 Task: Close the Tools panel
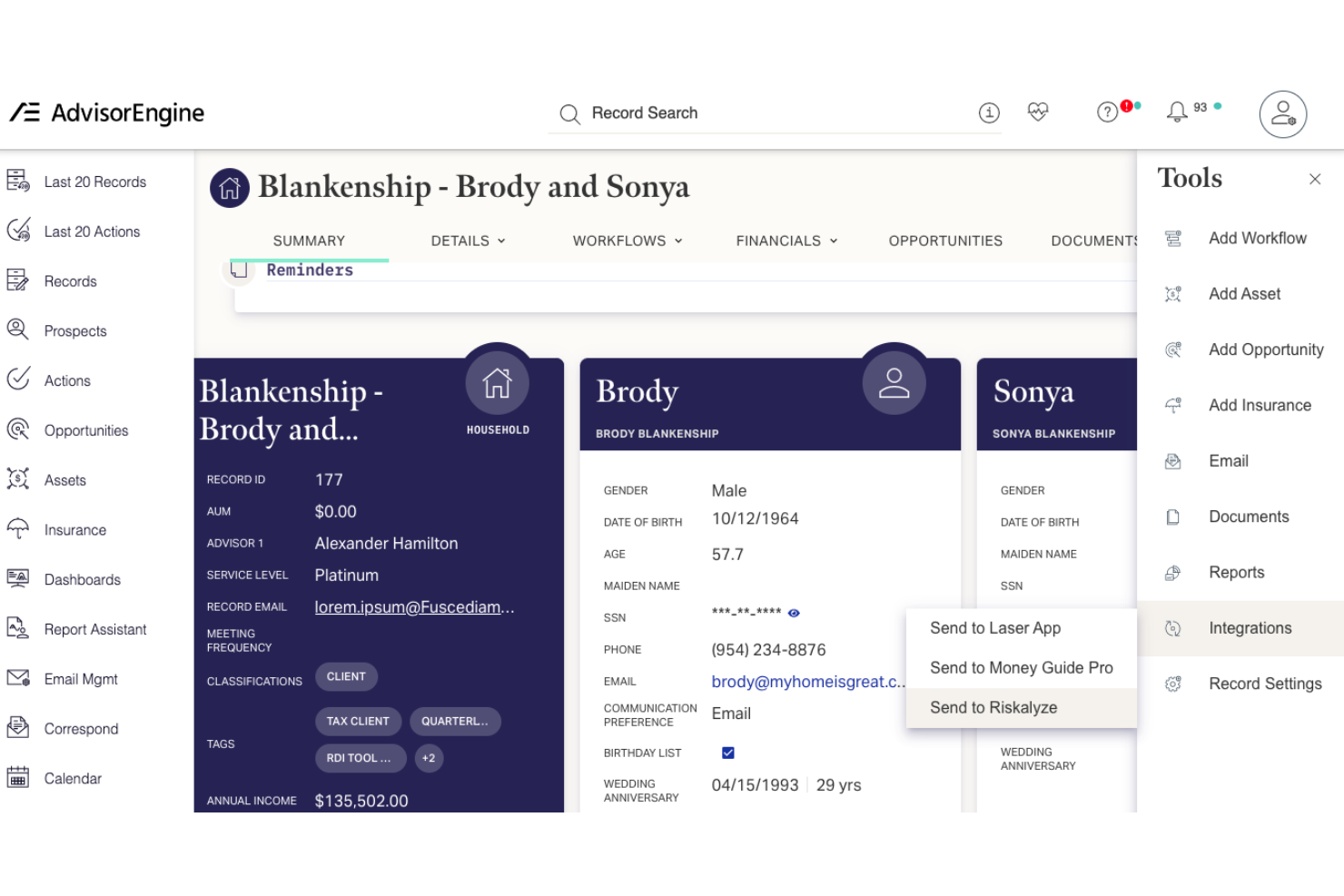tap(1315, 179)
